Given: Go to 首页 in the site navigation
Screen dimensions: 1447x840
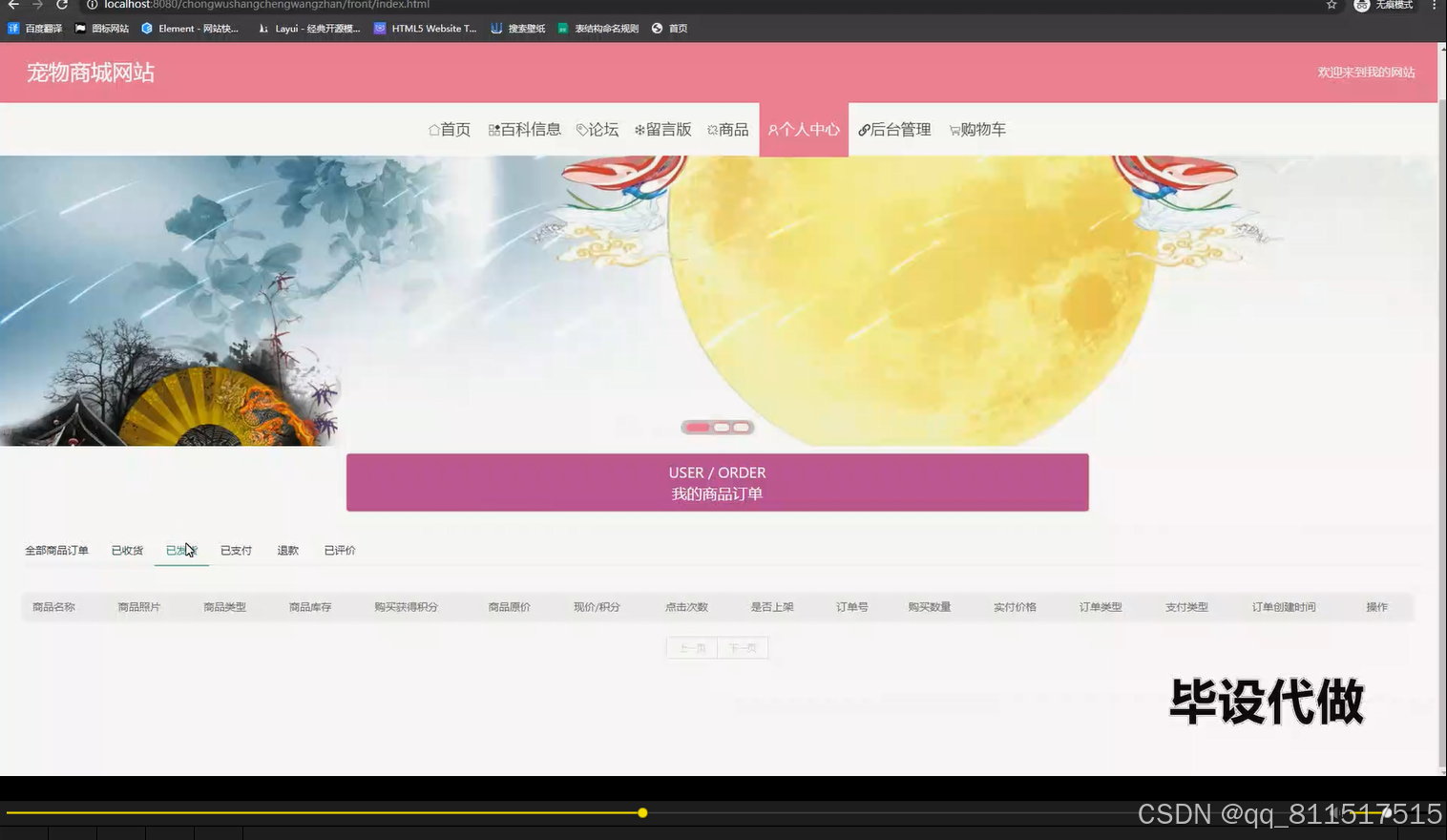Looking at the screenshot, I should click(450, 130).
